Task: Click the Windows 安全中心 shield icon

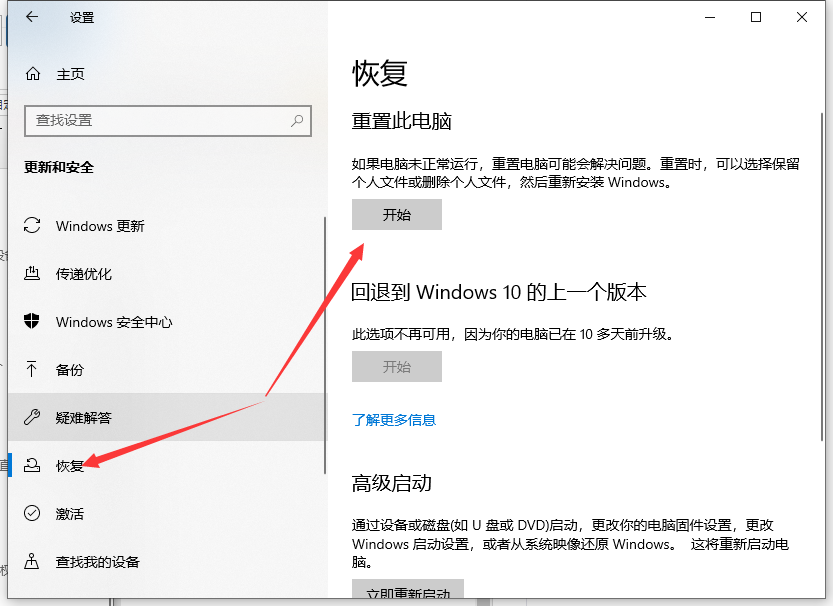Action: pyautogui.click(x=32, y=321)
